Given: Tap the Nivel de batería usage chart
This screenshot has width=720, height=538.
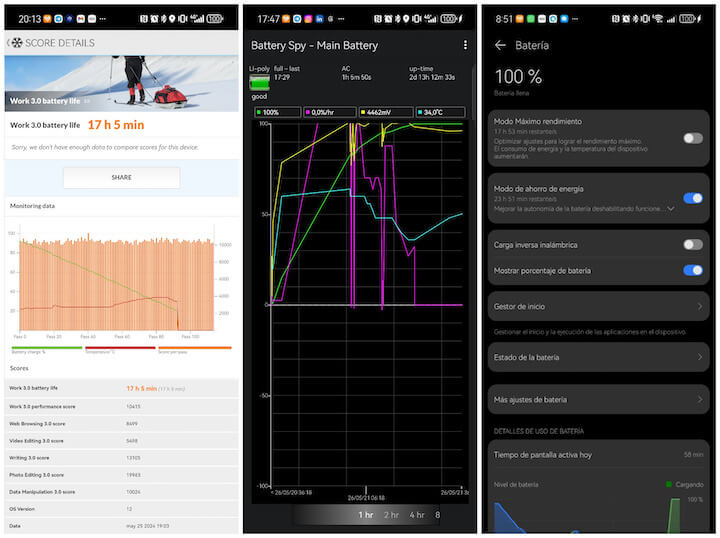Looking at the screenshot, I should point(599,515).
